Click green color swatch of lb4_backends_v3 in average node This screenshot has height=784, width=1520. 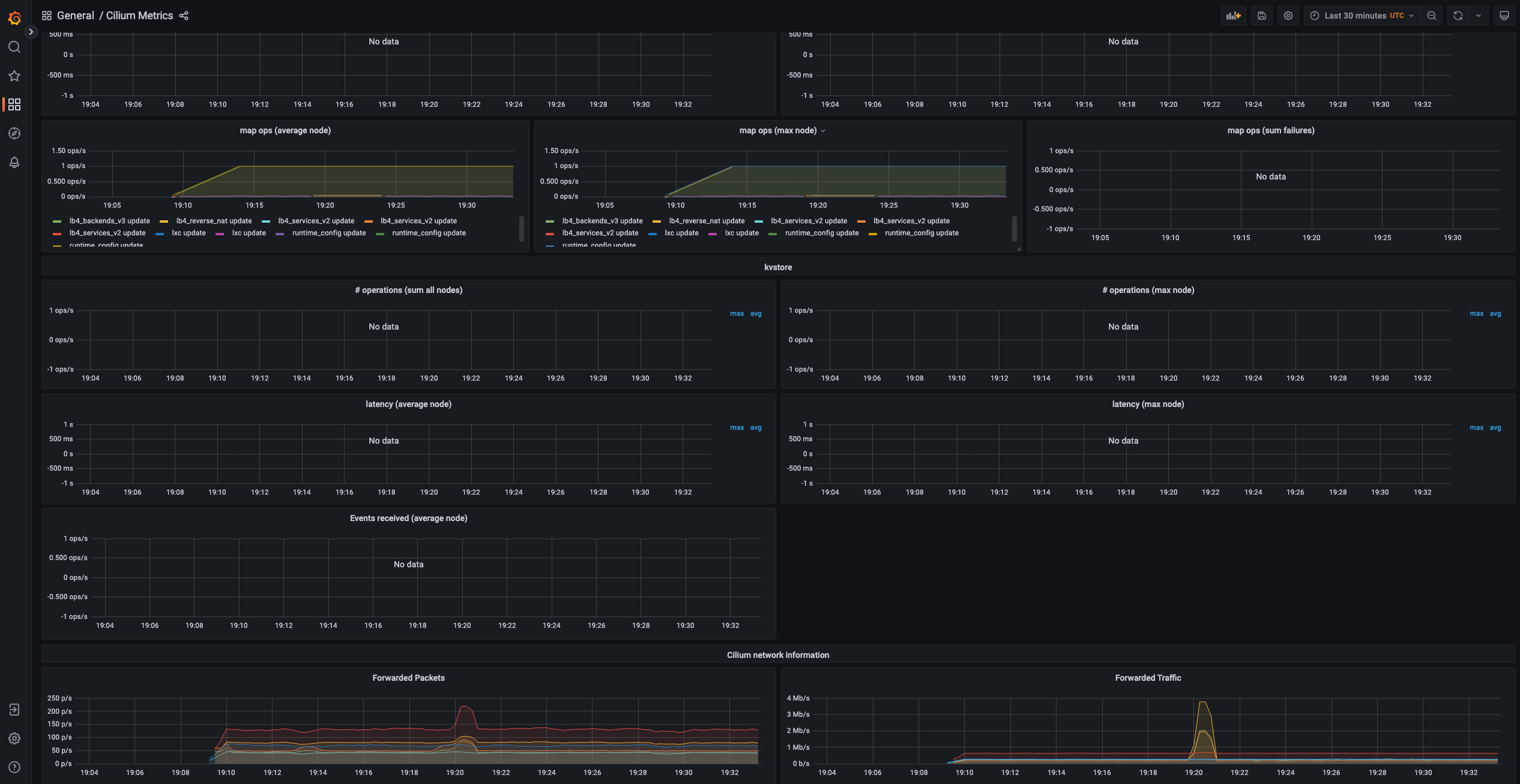click(57, 222)
